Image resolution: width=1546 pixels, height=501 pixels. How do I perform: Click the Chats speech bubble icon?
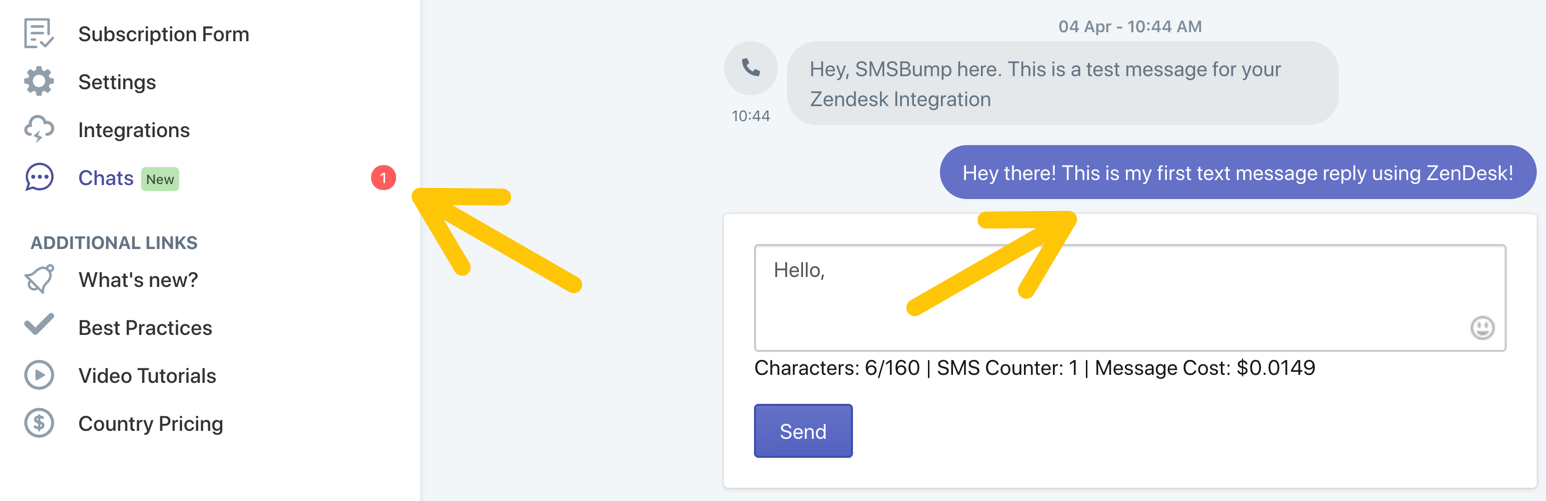39,178
